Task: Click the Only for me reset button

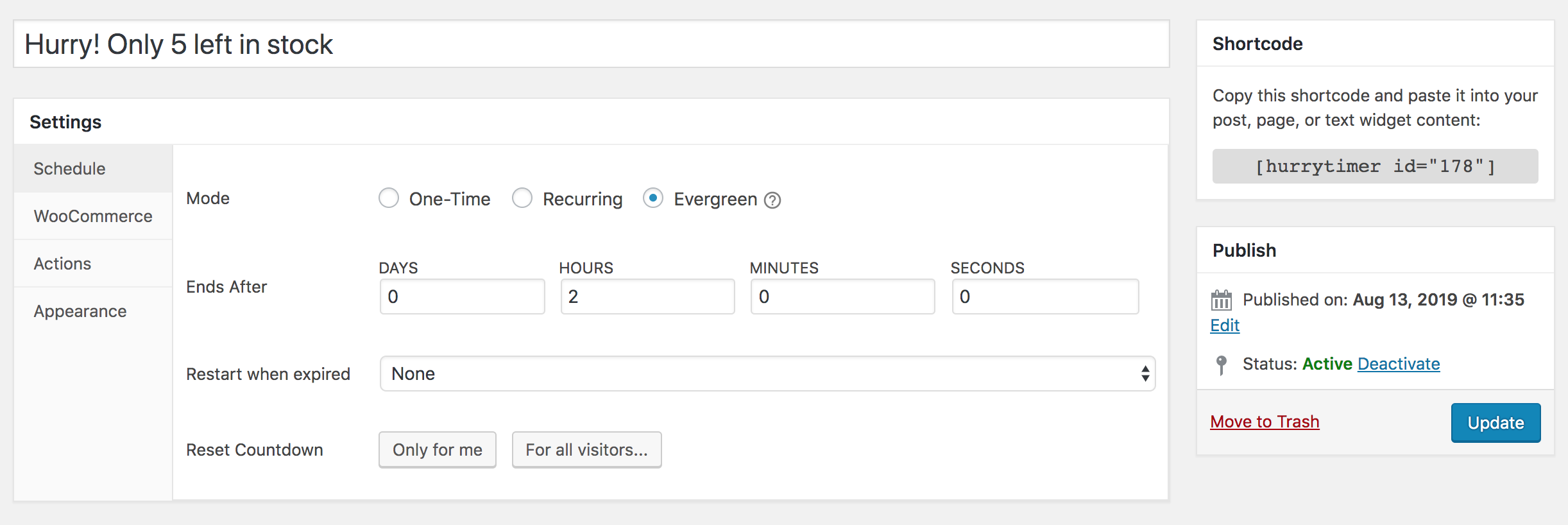Action: click(x=438, y=450)
